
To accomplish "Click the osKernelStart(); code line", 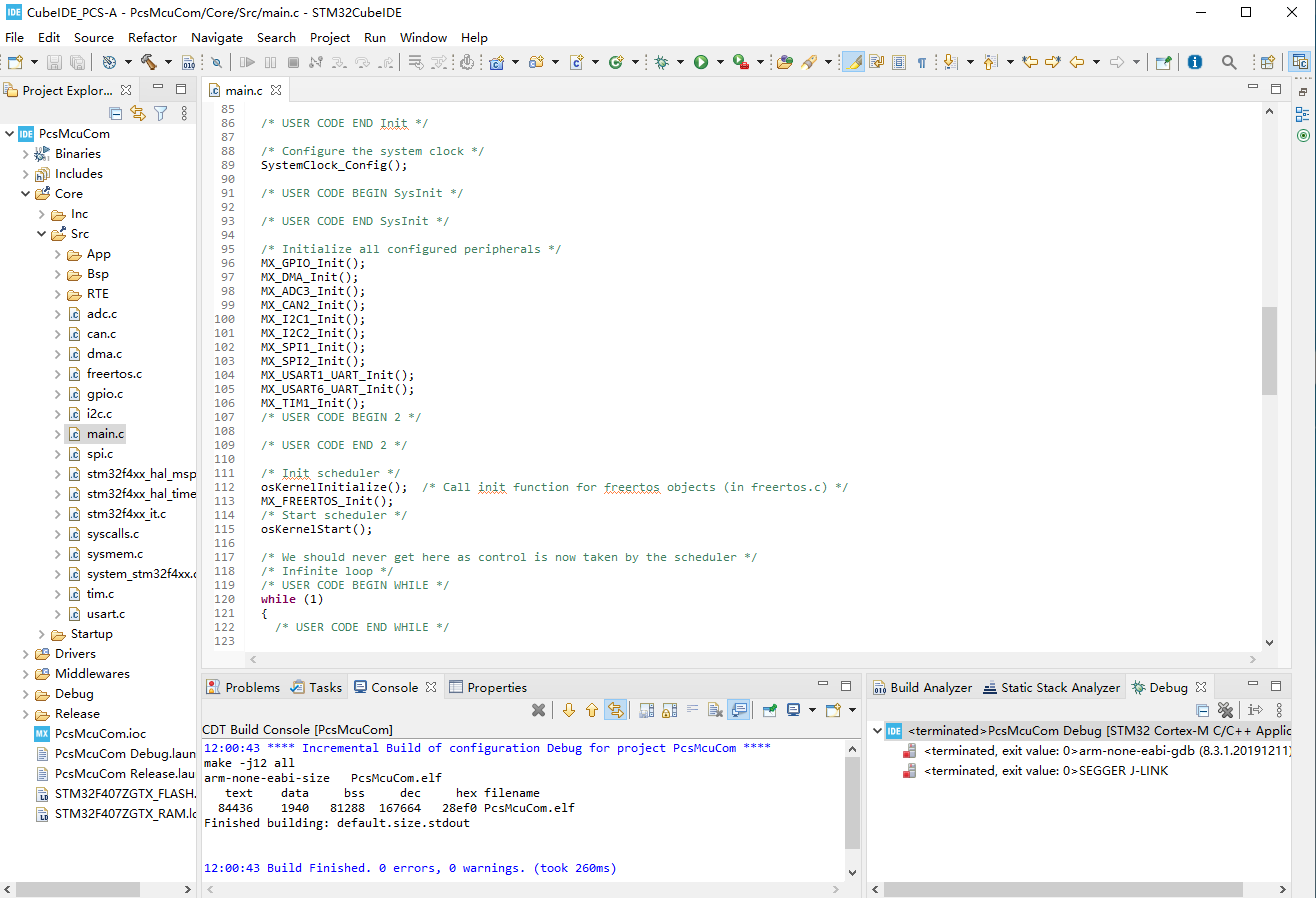I will (x=316, y=529).
